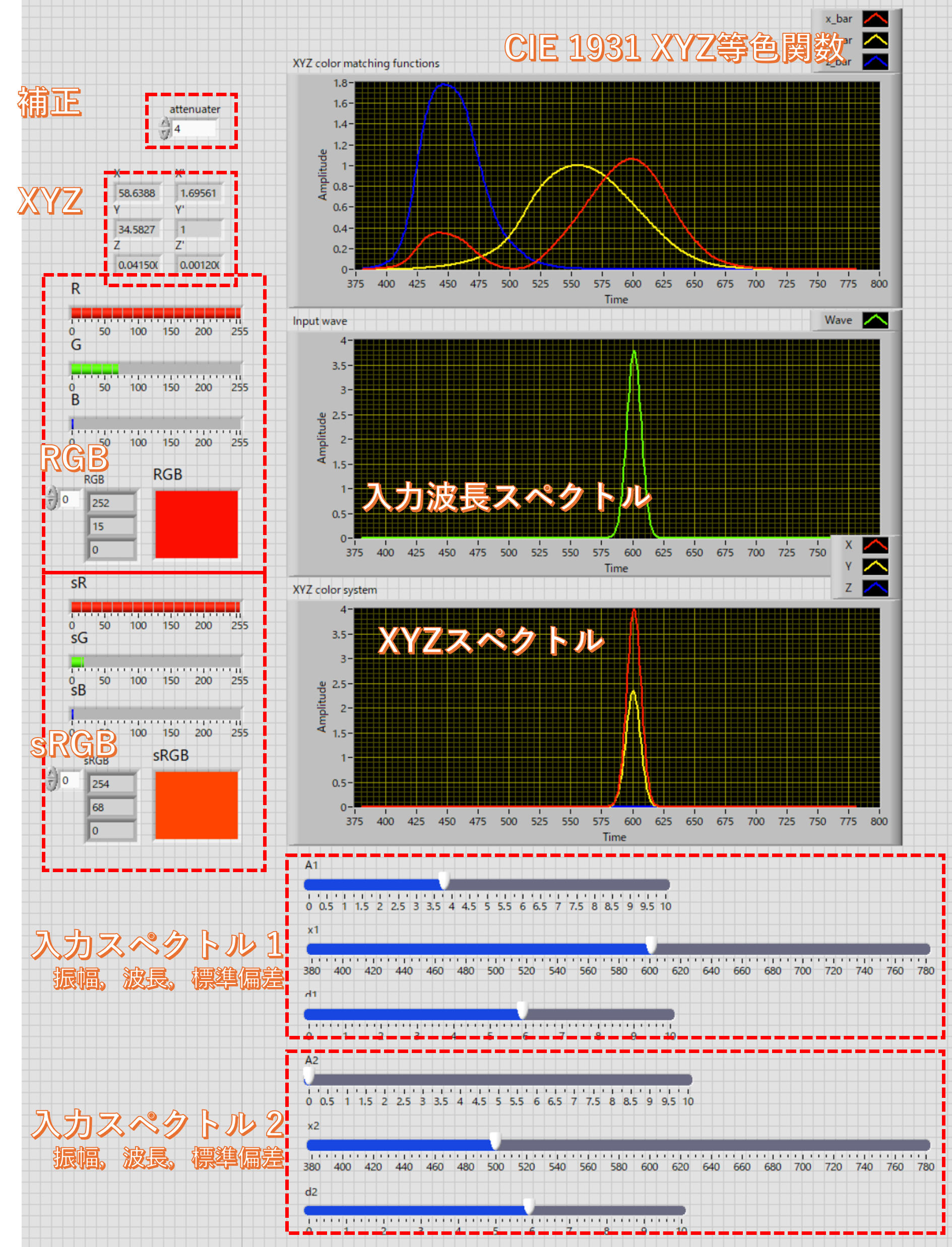Click the d1 standard deviation slider handle
Viewport: 952px width, 1247px height.
(x=522, y=1010)
